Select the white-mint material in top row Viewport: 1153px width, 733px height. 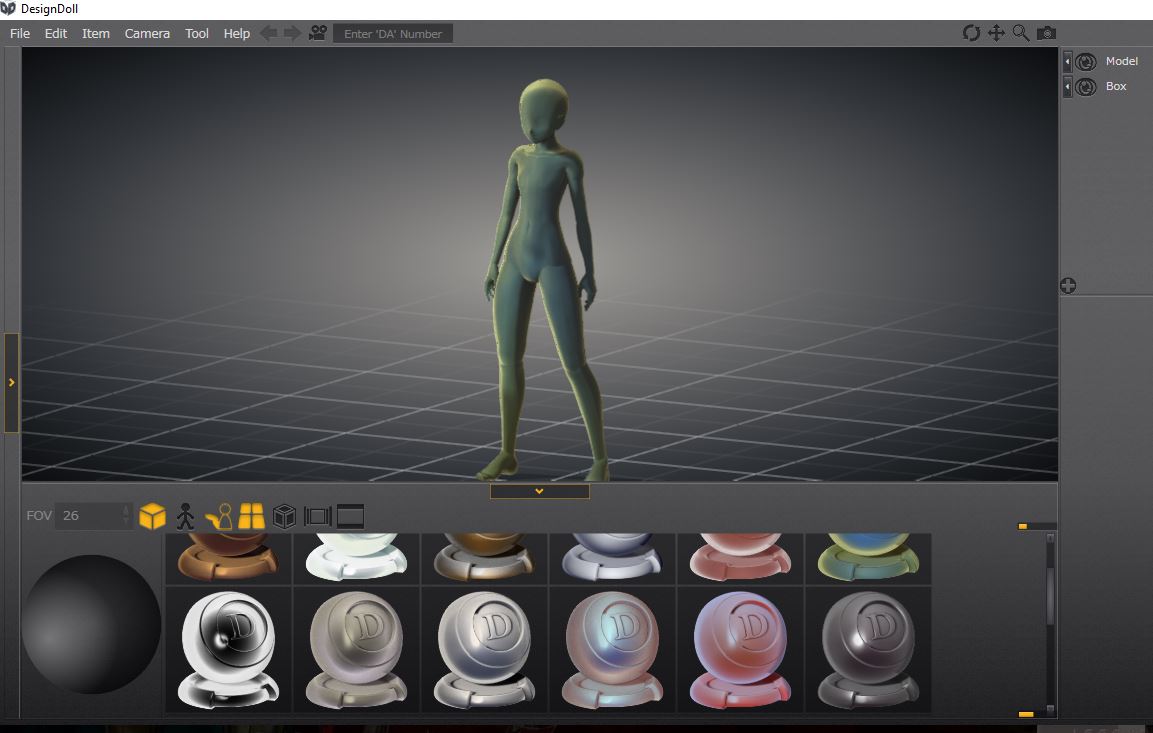coord(357,559)
